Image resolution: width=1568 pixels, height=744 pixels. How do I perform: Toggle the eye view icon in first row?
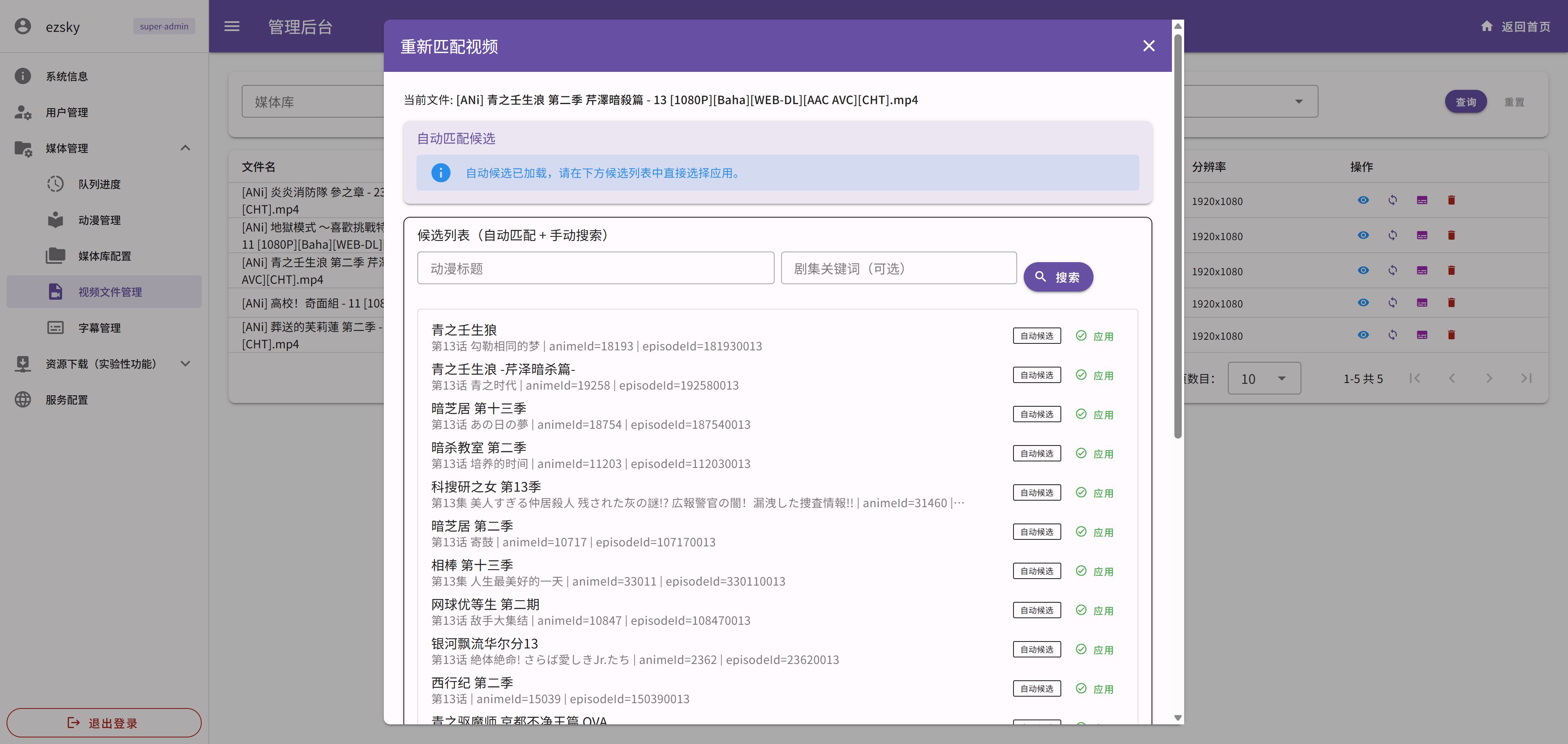(x=1363, y=200)
